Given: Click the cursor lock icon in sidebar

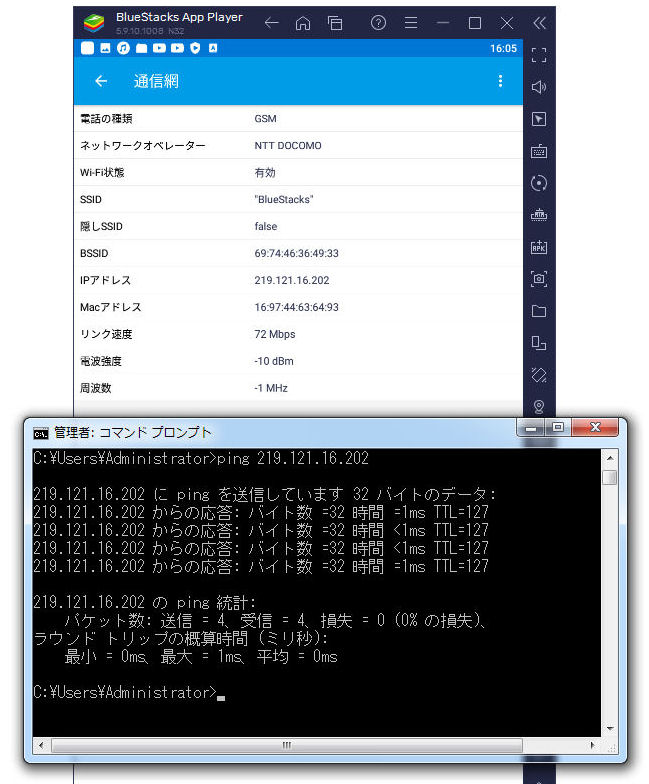Looking at the screenshot, I should click(x=538, y=119).
